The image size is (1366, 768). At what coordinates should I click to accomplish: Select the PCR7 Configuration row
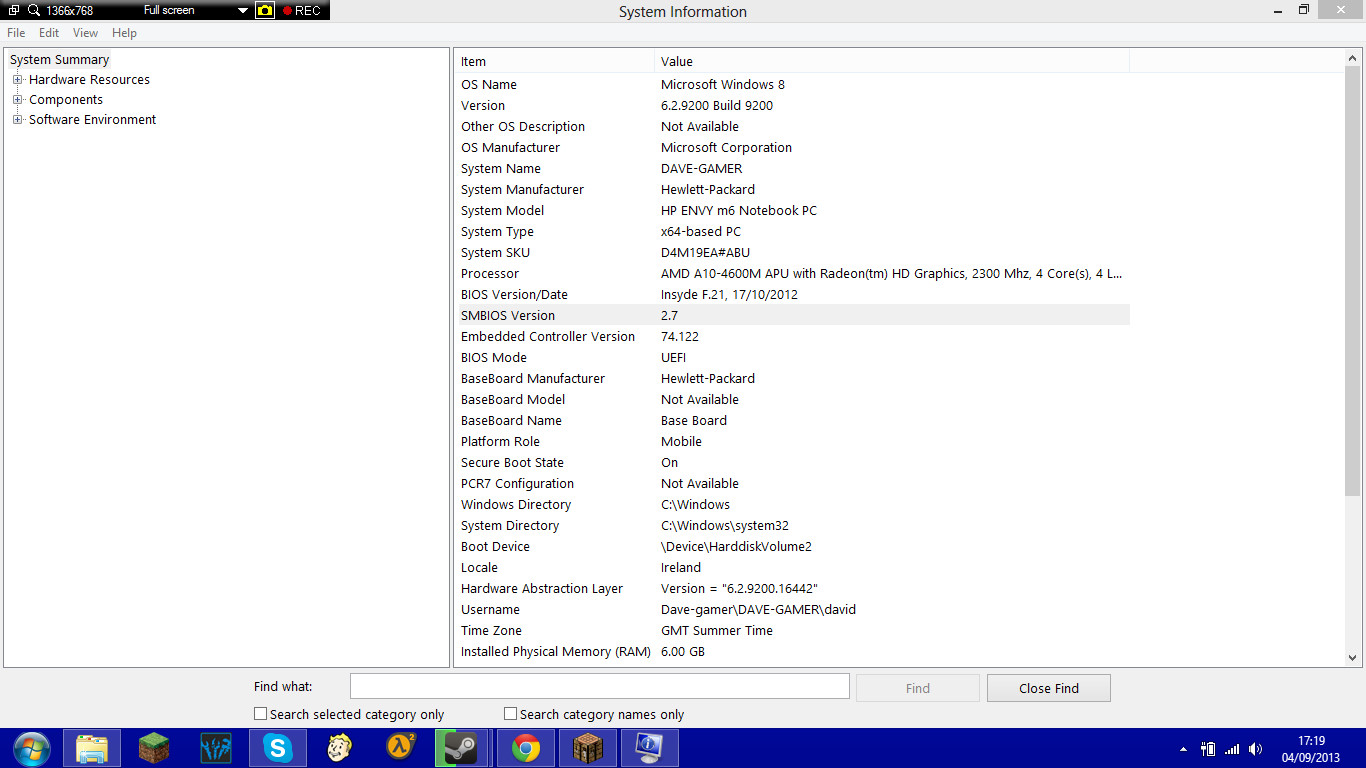click(792, 484)
